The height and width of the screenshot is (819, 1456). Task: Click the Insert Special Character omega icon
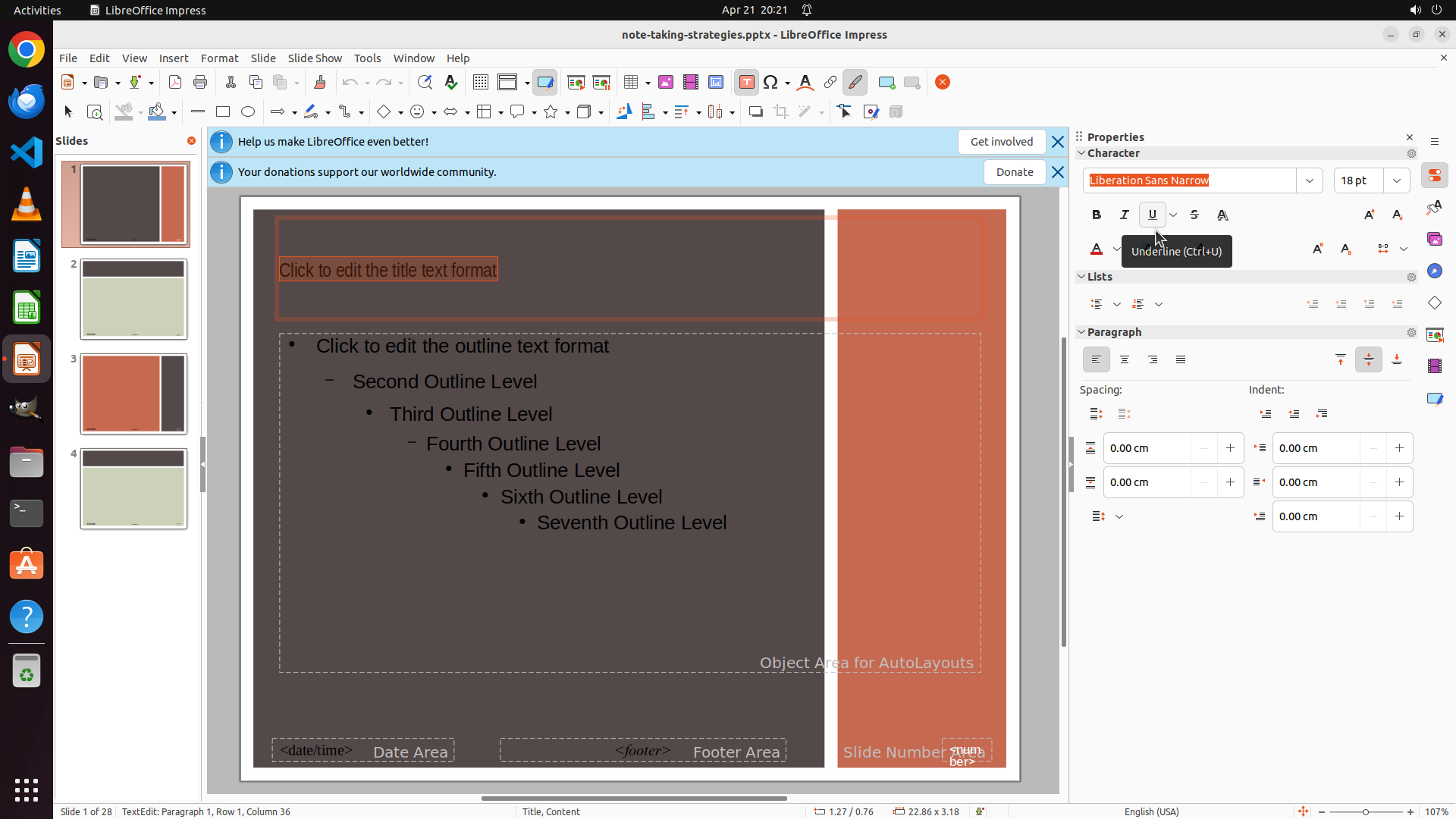tap(771, 83)
